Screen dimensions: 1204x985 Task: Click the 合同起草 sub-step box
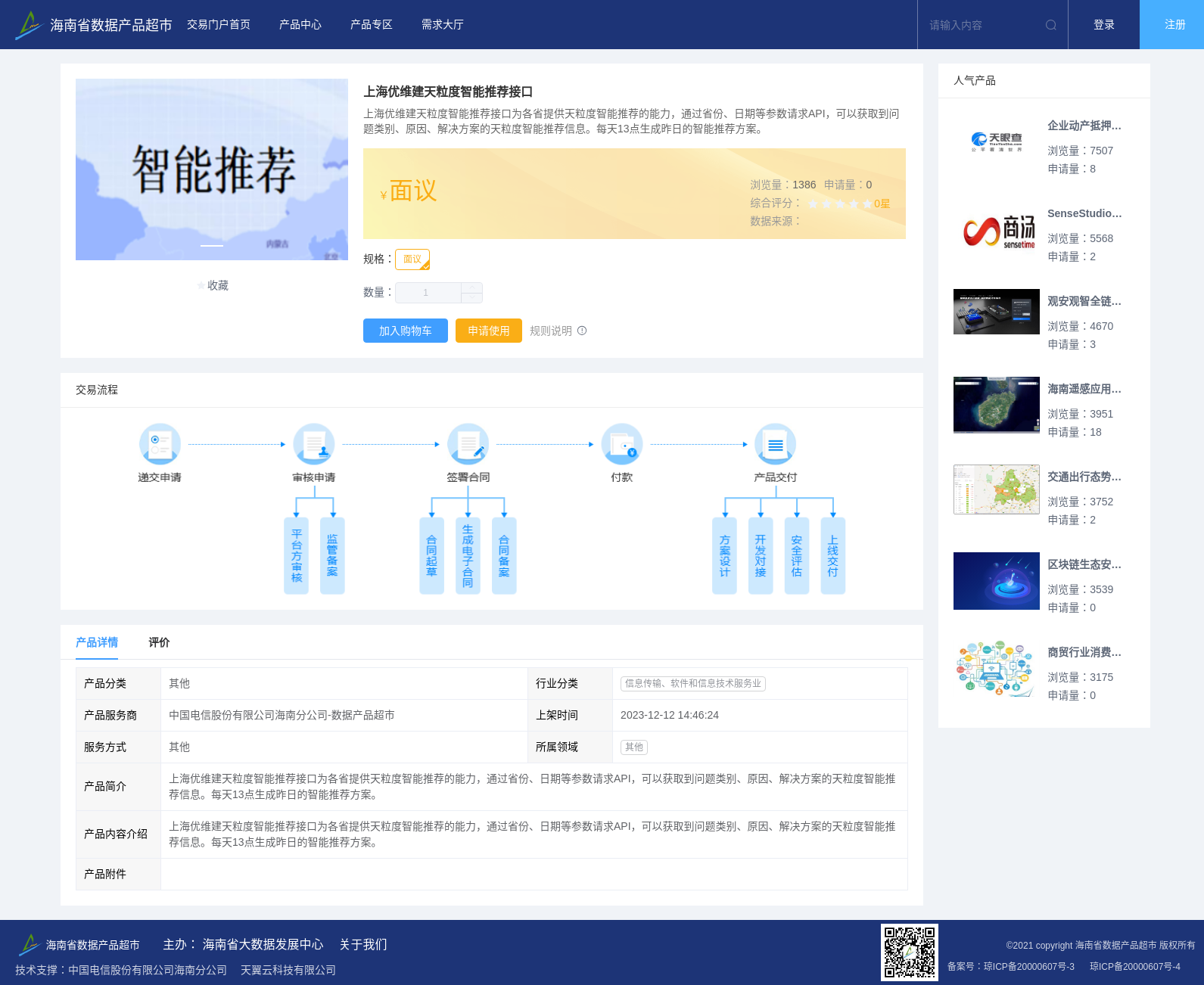pos(431,556)
